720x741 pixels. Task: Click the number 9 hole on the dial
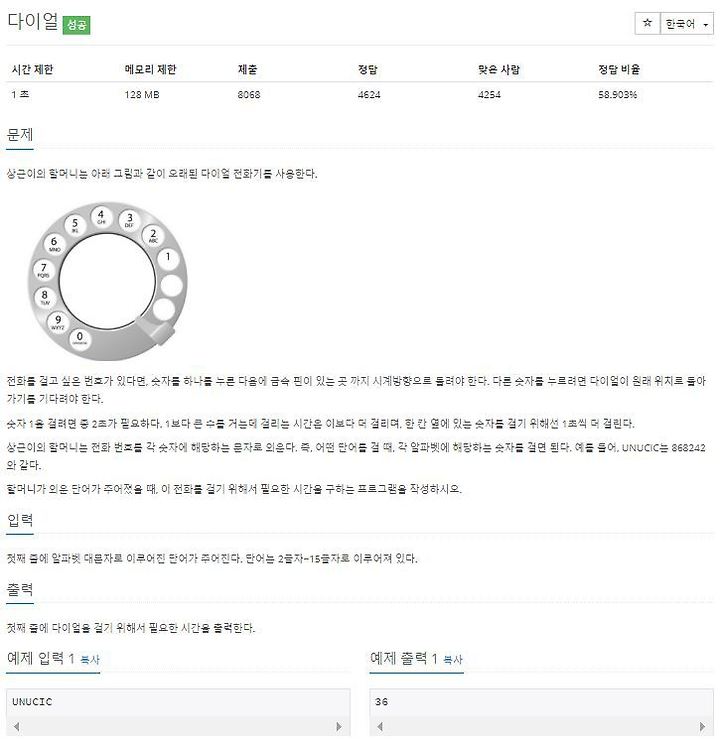click(58, 322)
